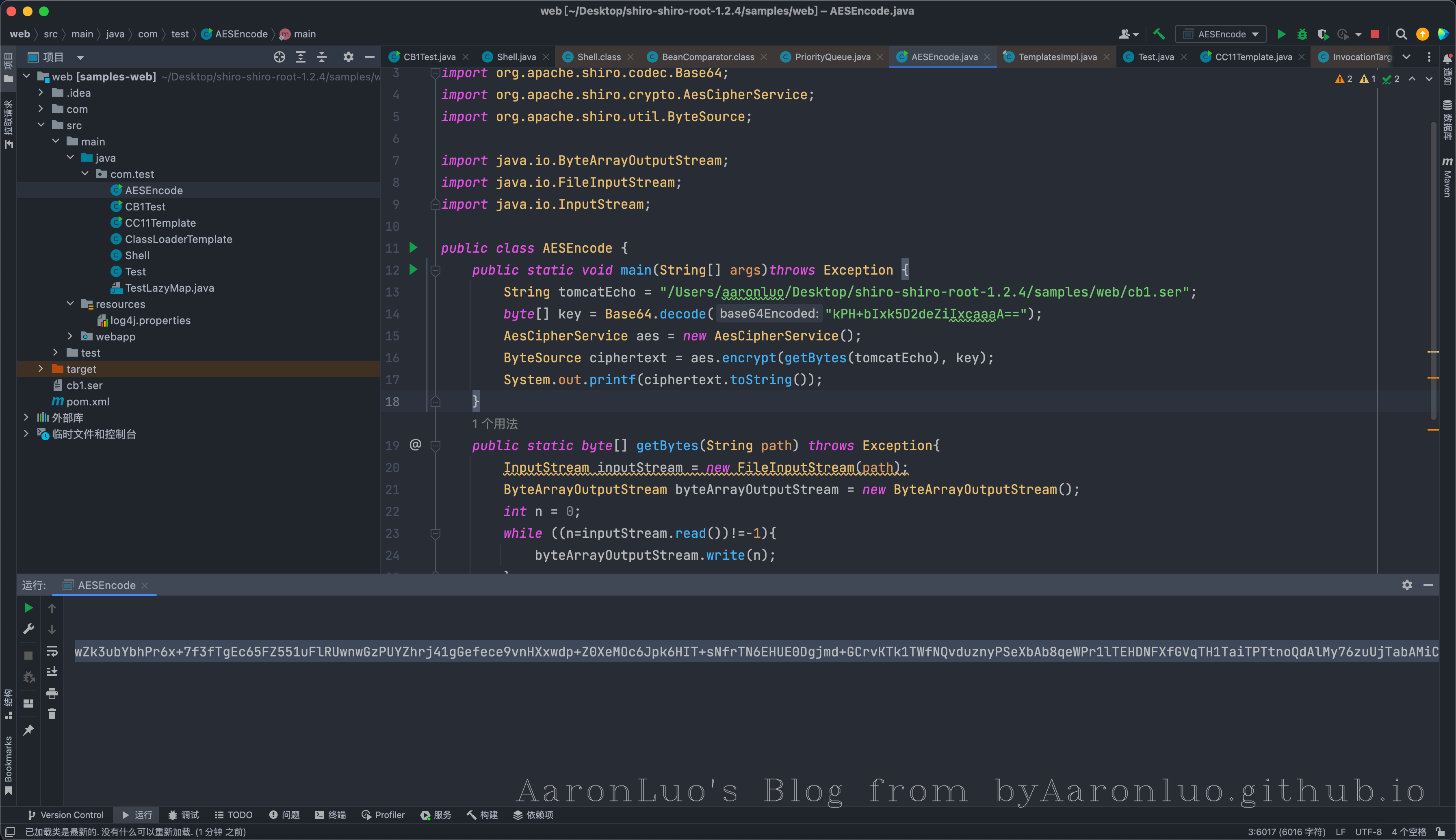Viewport: 1456px width, 840px height.
Task: Open the 依赖项 dependencies tool window
Action: 533,815
